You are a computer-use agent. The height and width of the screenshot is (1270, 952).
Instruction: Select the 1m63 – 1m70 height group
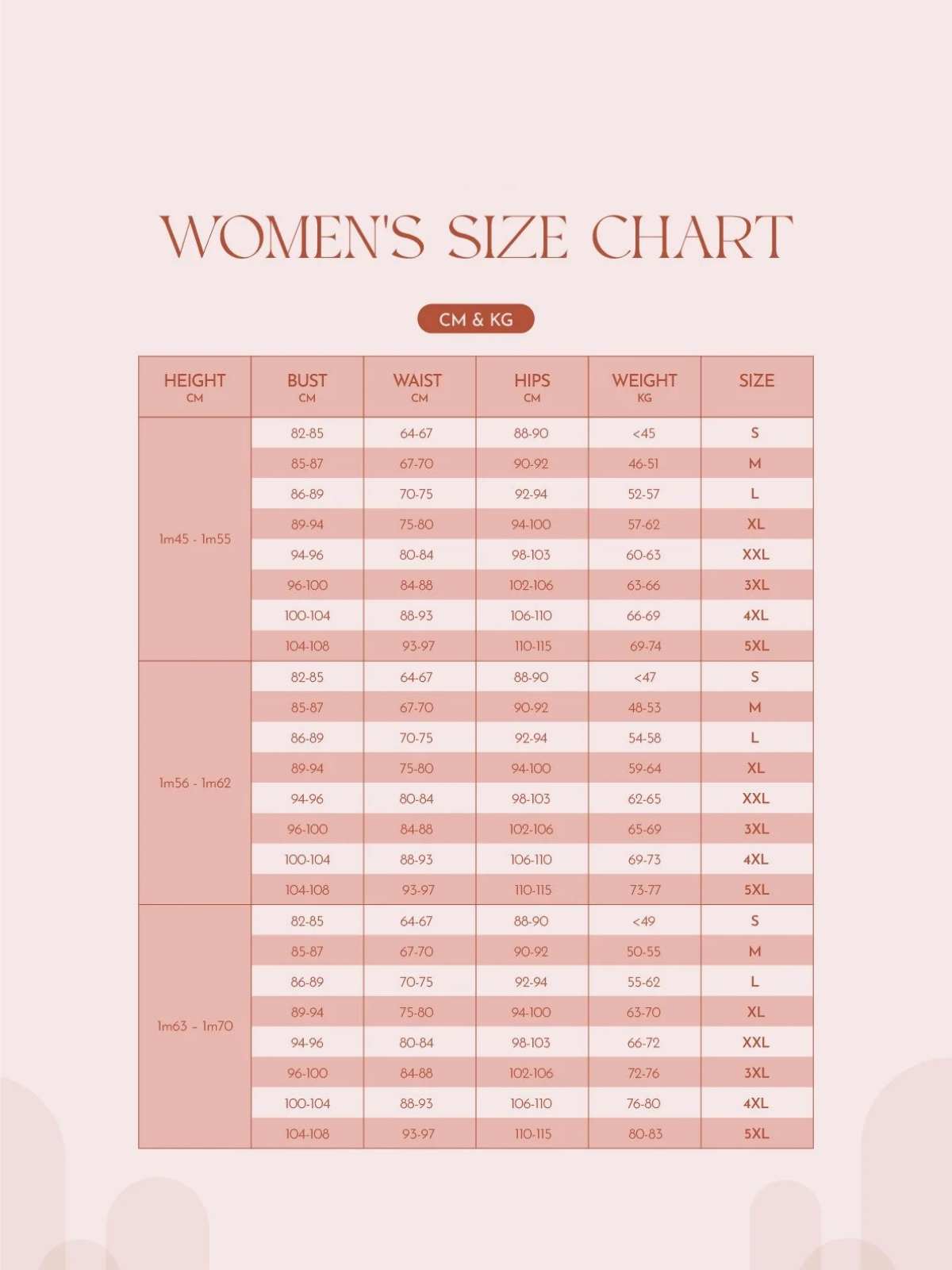click(195, 1026)
